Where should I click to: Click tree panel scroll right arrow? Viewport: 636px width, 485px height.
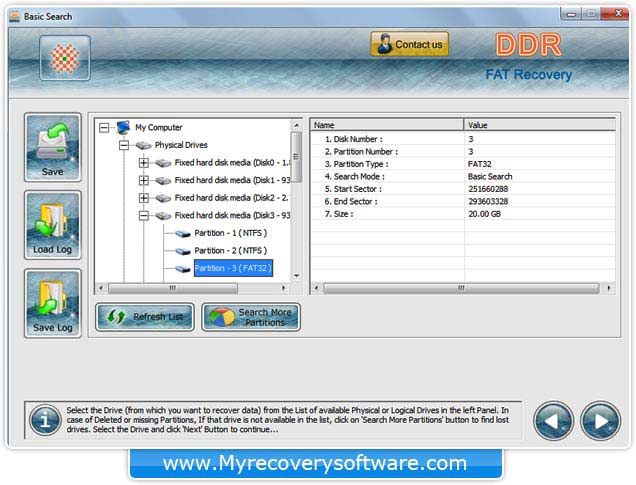[284, 288]
